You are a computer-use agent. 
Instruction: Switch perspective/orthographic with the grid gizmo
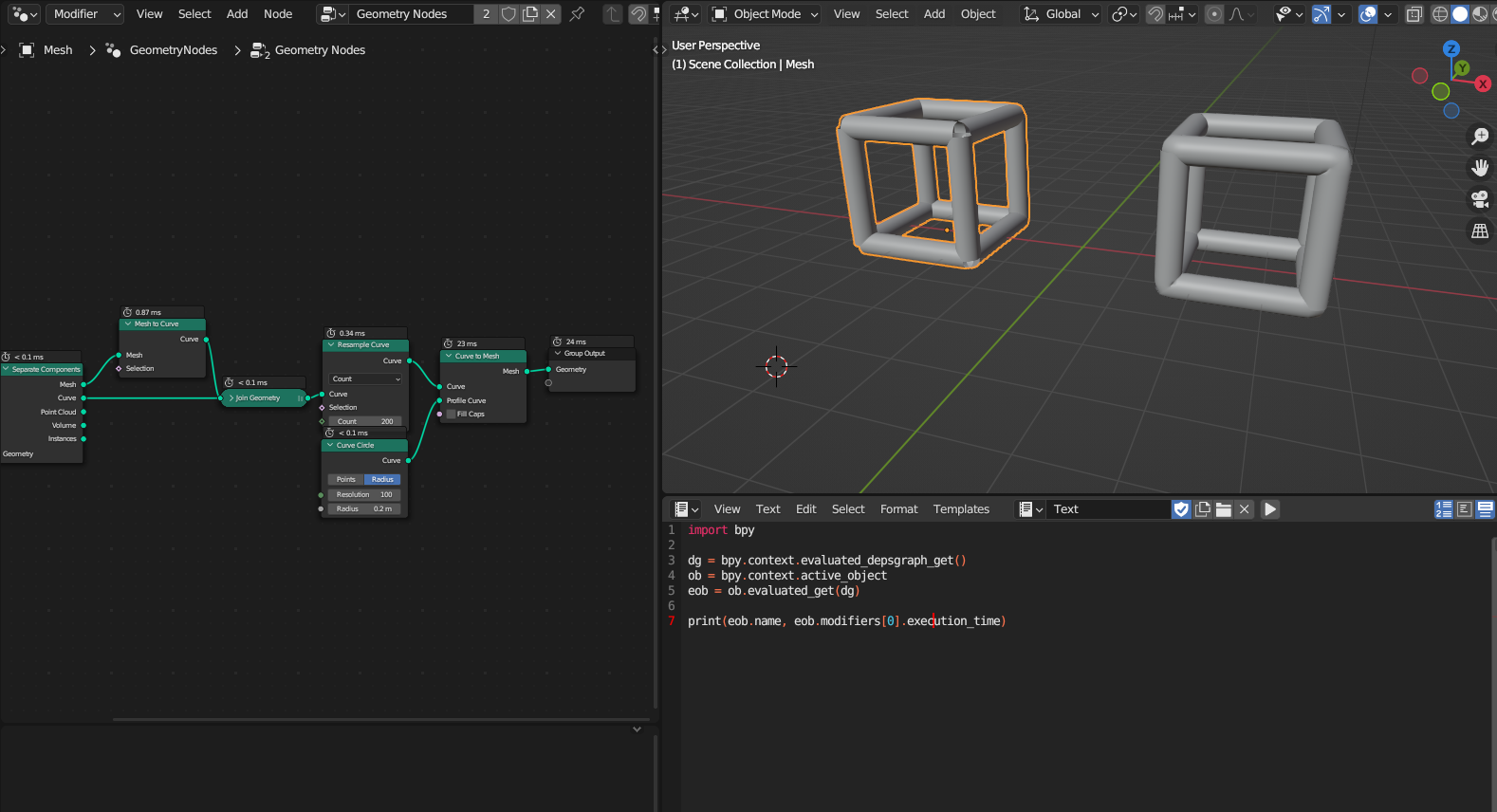pyautogui.click(x=1480, y=231)
